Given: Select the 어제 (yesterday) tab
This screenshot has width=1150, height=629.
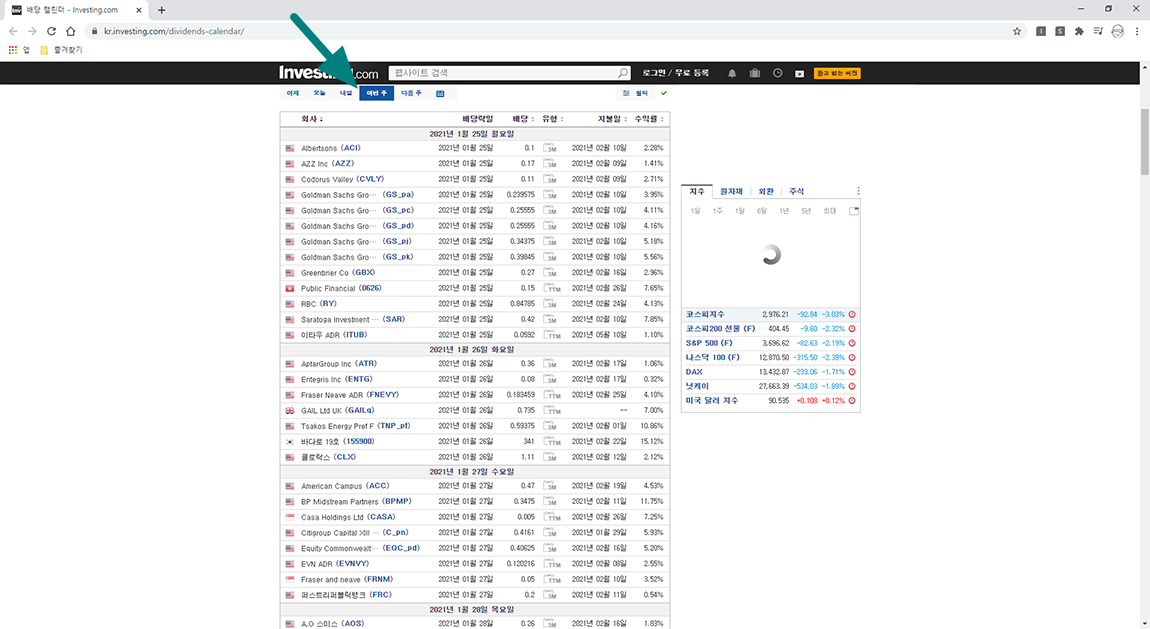Looking at the screenshot, I should pyautogui.click(x=293, y=93).
